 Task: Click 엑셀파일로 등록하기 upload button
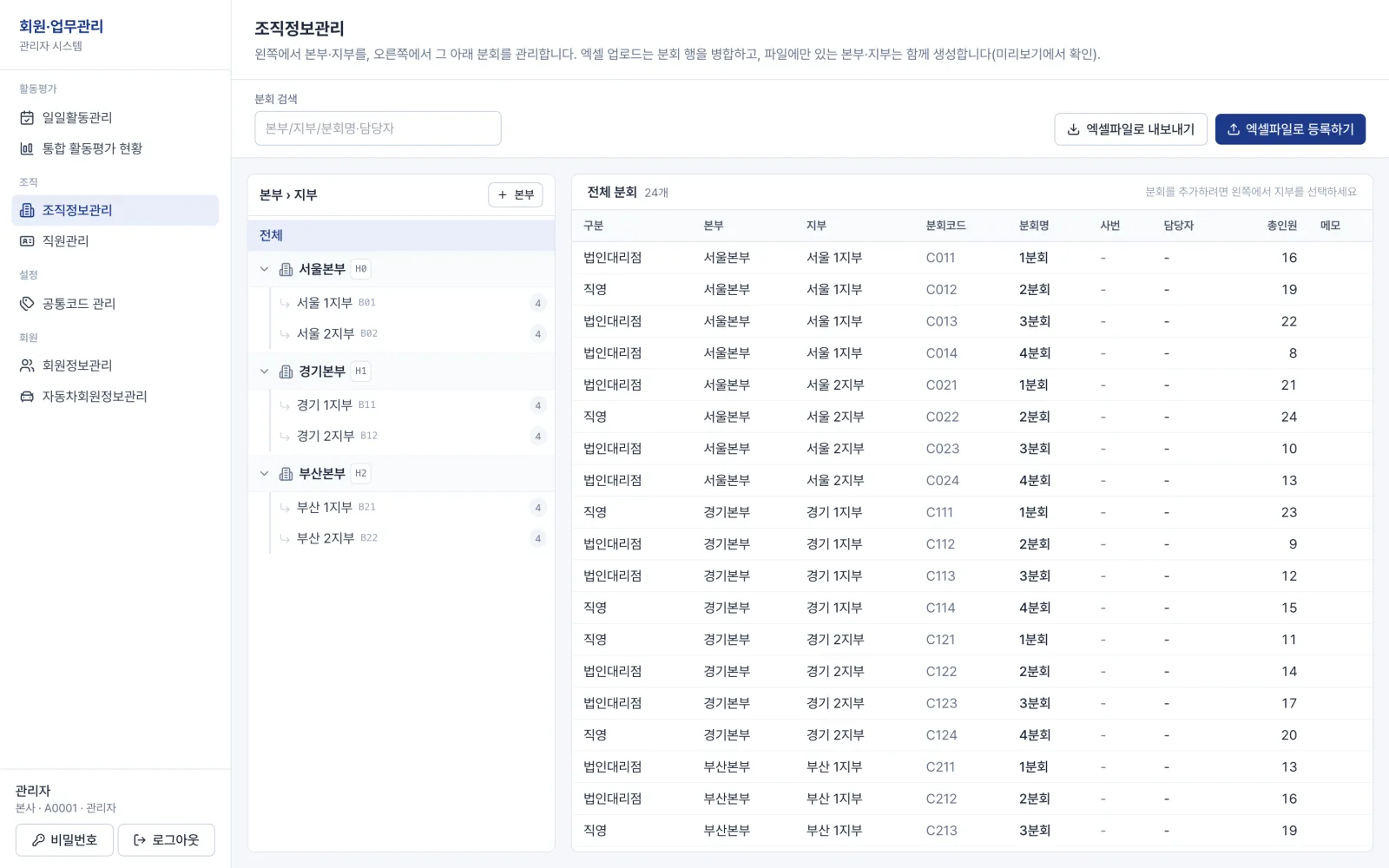coord(1290,129)
